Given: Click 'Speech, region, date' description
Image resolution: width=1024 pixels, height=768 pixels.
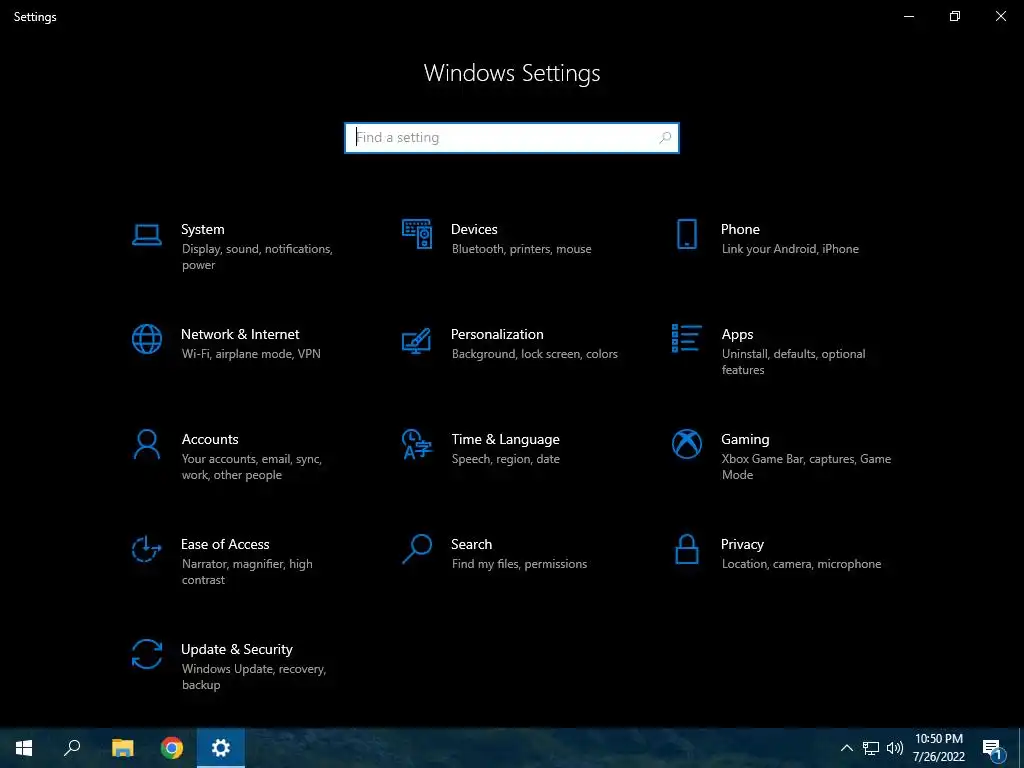Looking at the screenshot, I should click(505, 459).
